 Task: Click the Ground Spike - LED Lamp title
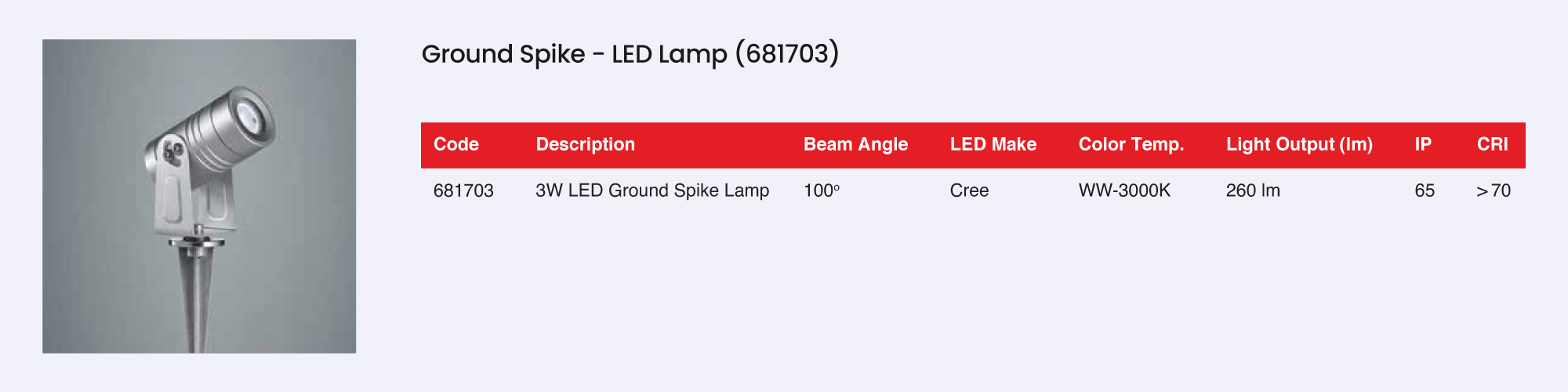(x=630, y=54)
